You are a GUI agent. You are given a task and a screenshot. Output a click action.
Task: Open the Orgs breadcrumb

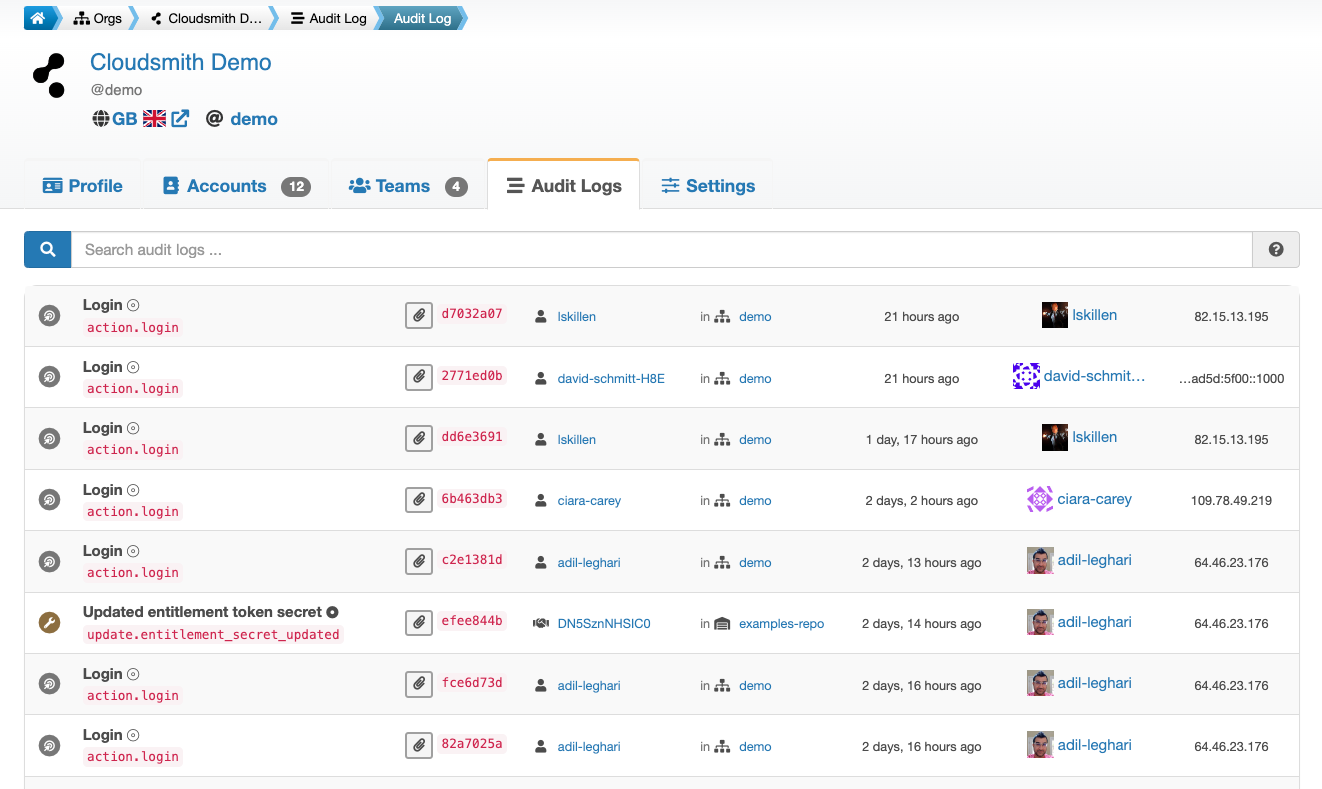97,18
